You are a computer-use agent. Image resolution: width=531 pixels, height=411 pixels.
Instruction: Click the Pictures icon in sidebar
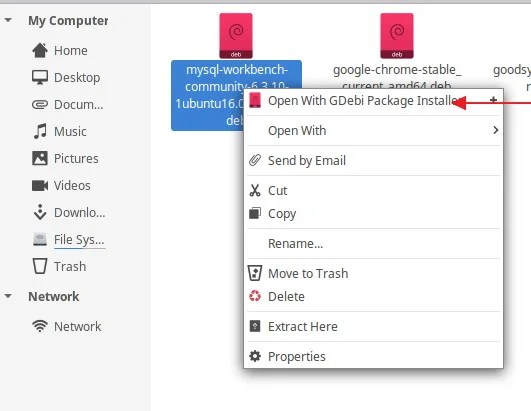tap(40, 158)
